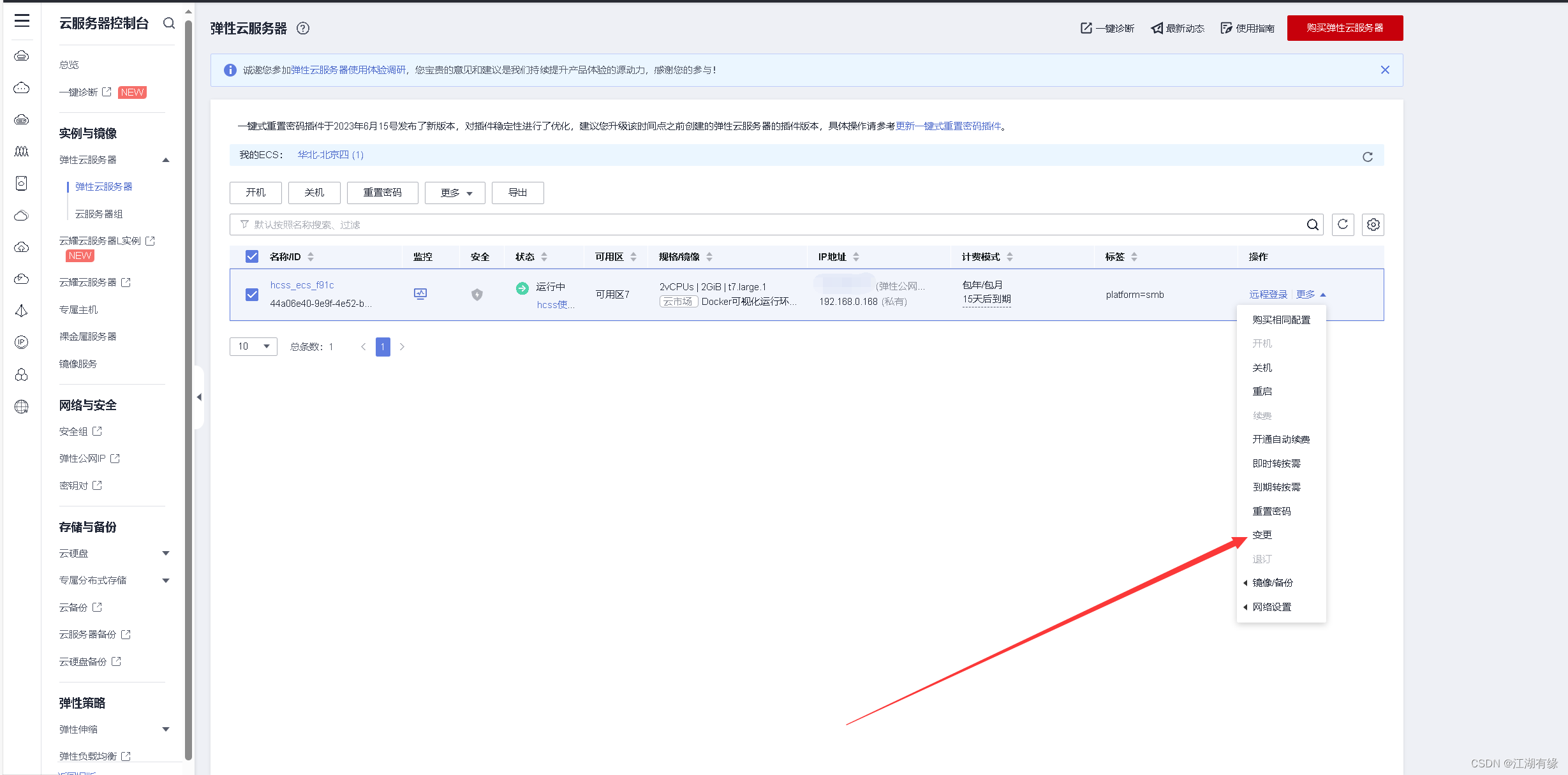Click the help question mark beside 弹性云服务器 title
Viewport: 1568px width, 775px height.
pyautogui.click(x=303, y=28)
